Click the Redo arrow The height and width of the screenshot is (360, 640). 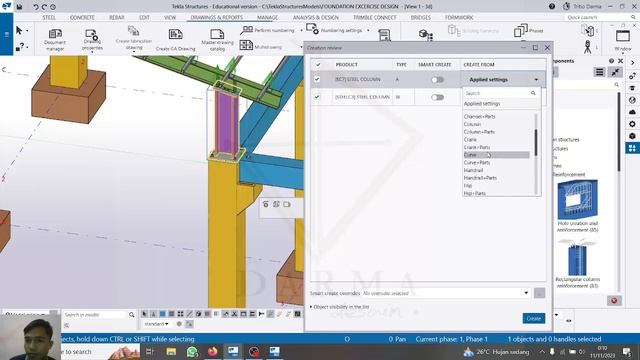pos(44,7)
